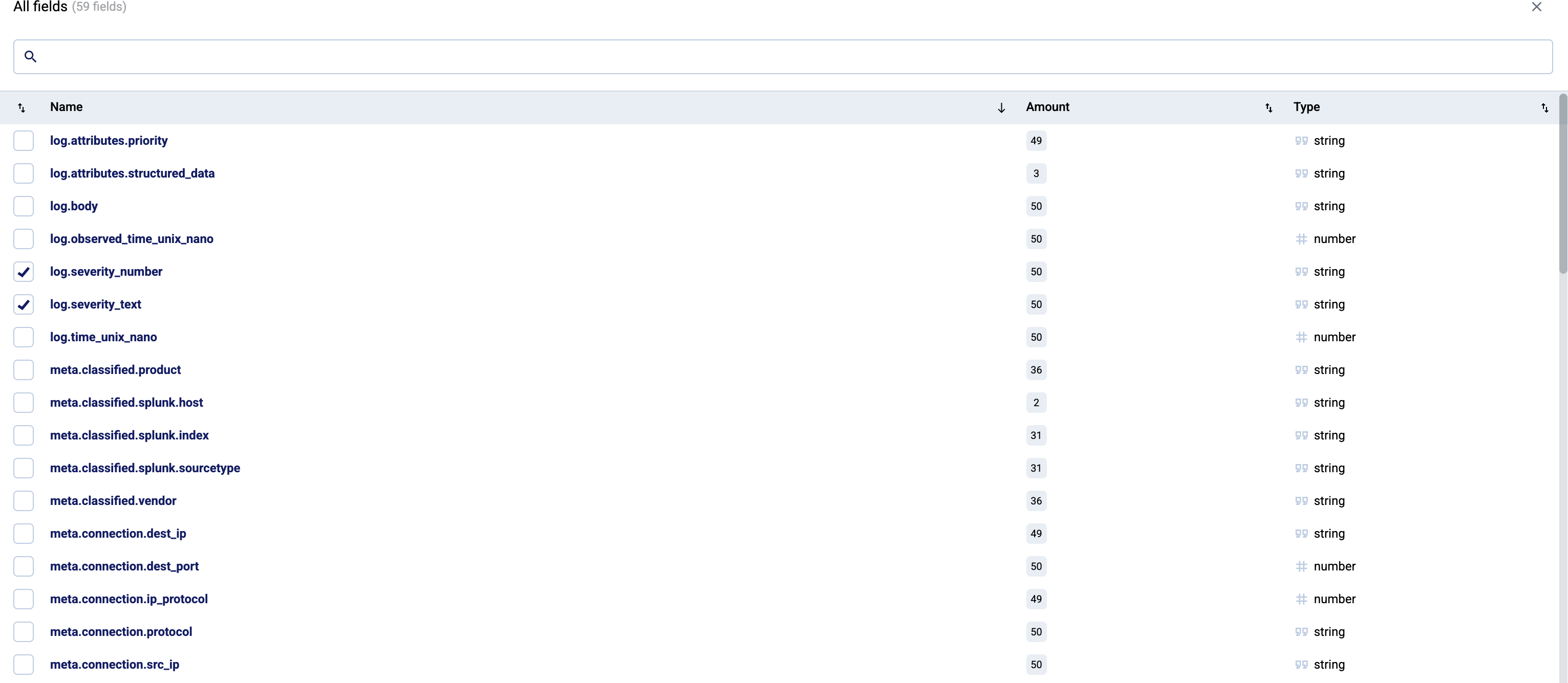Screen dimensions: 1568x683
Task: Enable meta.classified.vendor checkbox
Action: pyautogui.click(x=24, y=500)
